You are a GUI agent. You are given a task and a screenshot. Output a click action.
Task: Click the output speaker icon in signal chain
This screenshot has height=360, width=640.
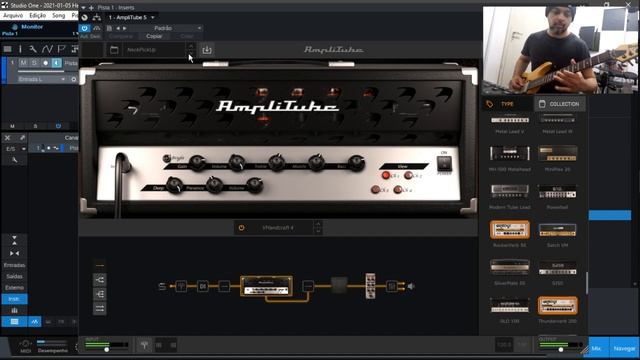click(411, 287)
